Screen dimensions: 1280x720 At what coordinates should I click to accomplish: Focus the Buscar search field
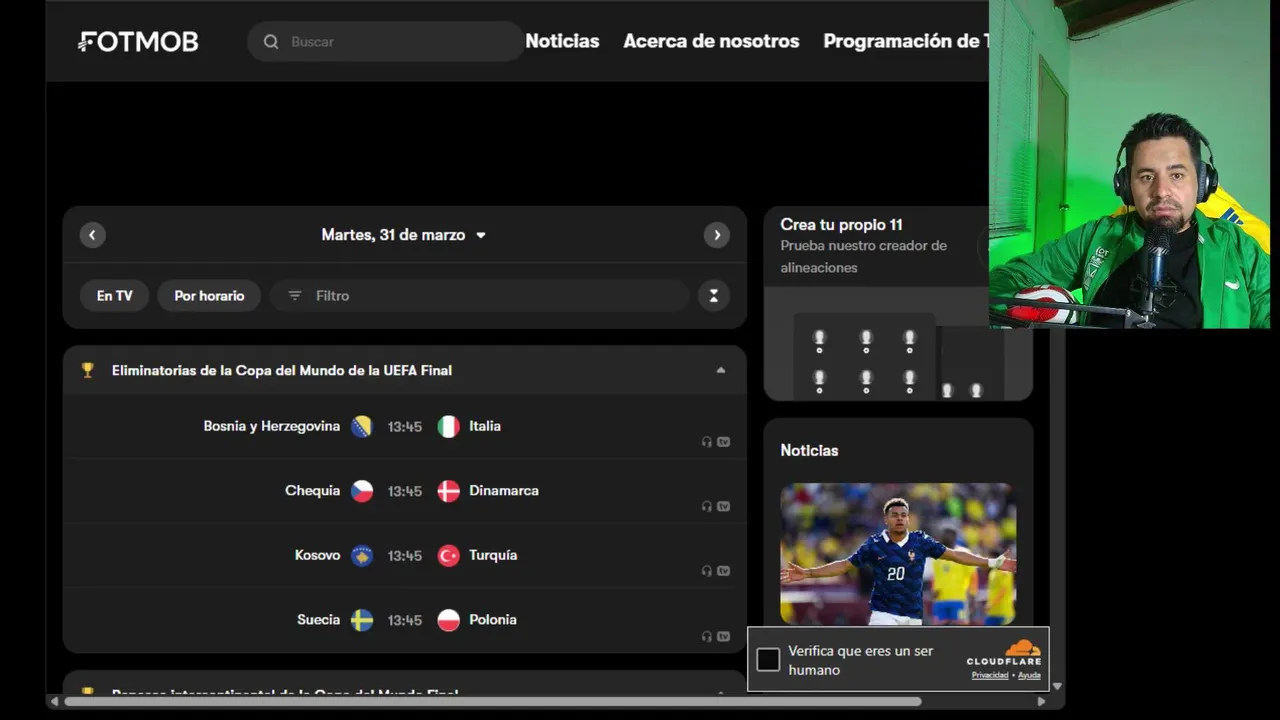385,42
